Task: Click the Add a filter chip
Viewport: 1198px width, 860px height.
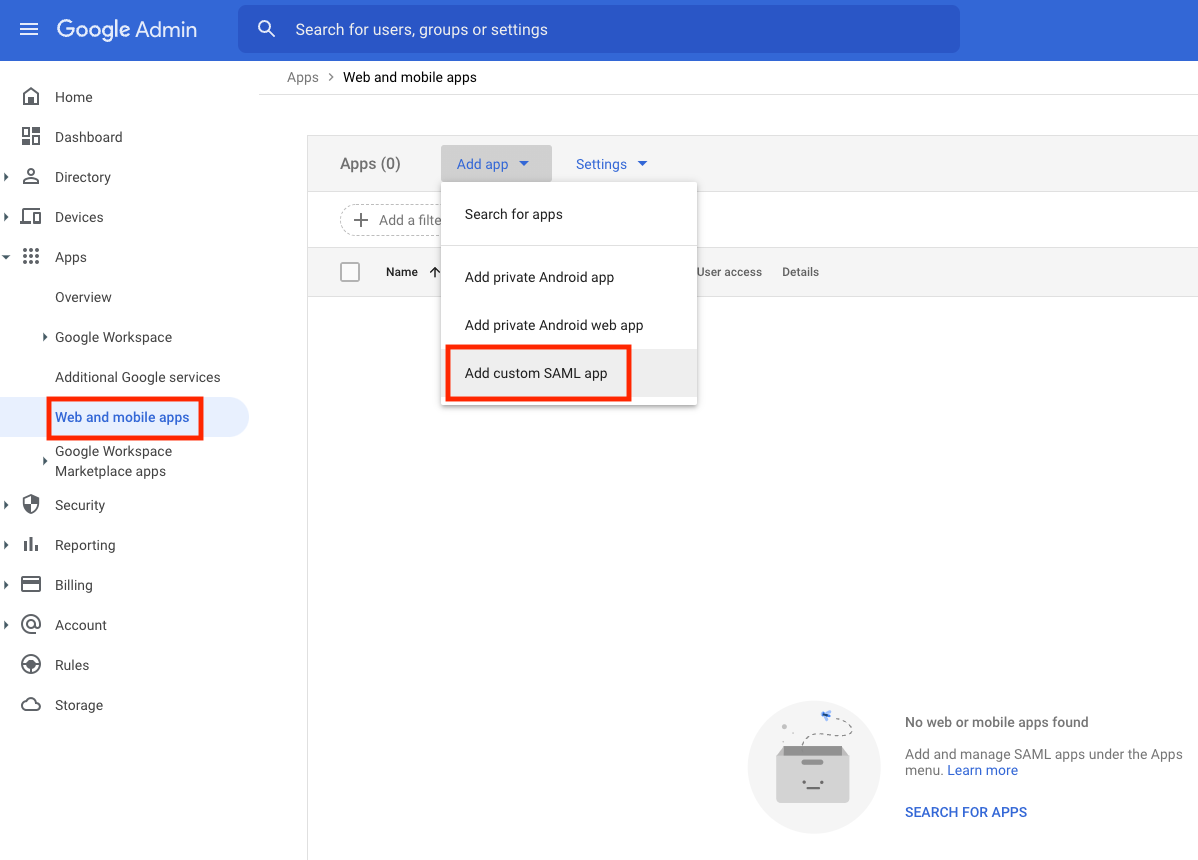Action: (391, 220)
